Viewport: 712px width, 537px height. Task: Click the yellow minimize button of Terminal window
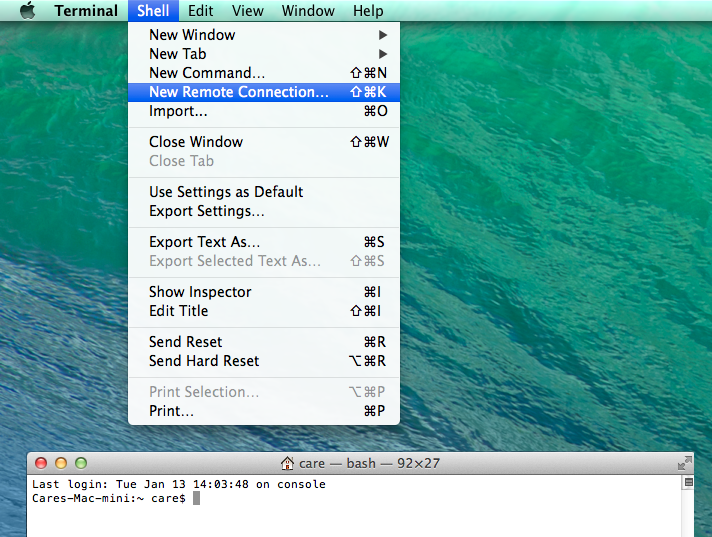point(61,463)
